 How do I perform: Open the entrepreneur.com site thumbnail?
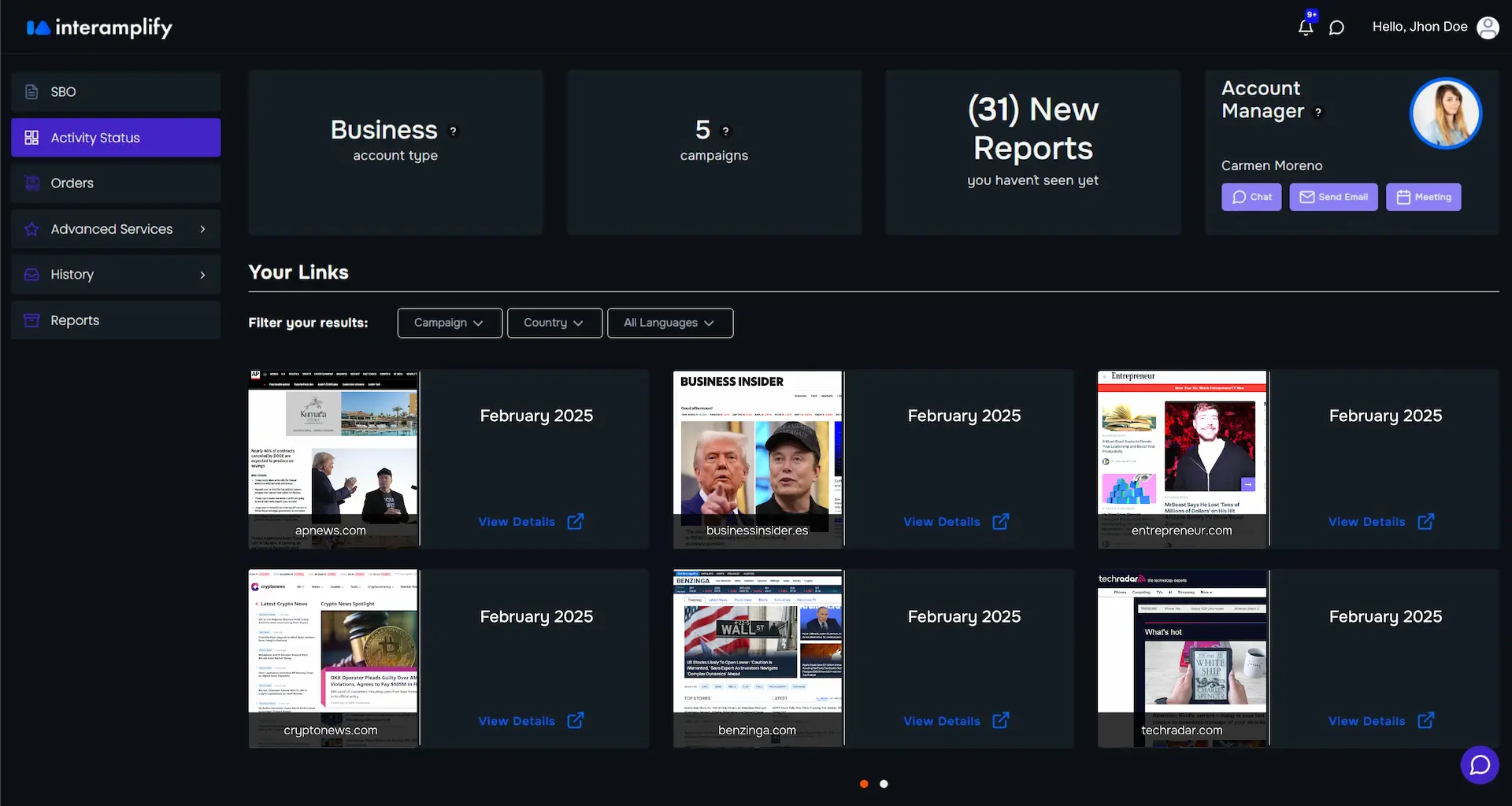[x=1183, y=459]
